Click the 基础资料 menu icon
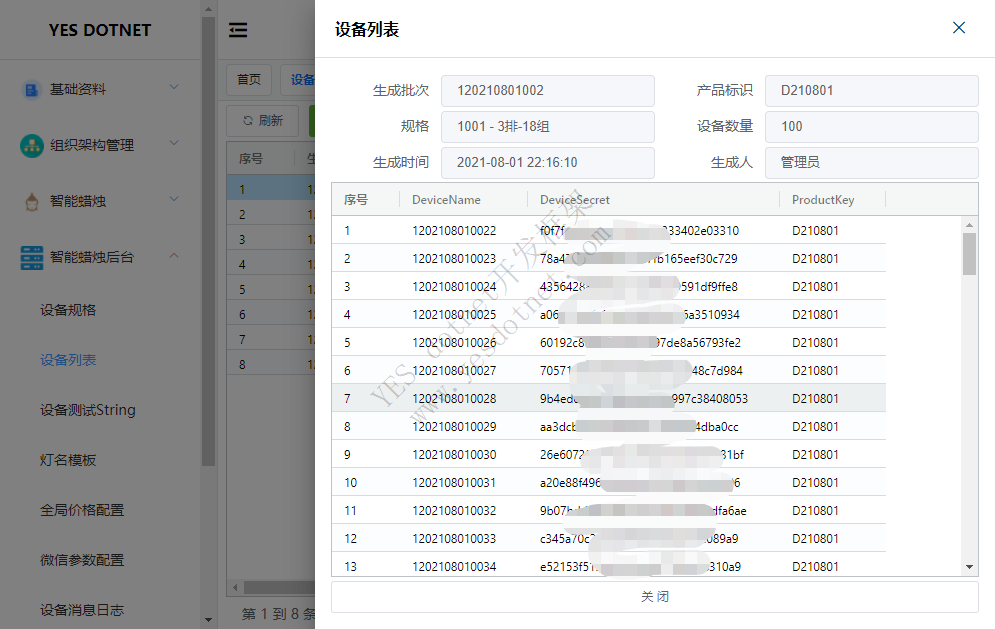Viewport: 995px width, 629px height. (32, 89)
